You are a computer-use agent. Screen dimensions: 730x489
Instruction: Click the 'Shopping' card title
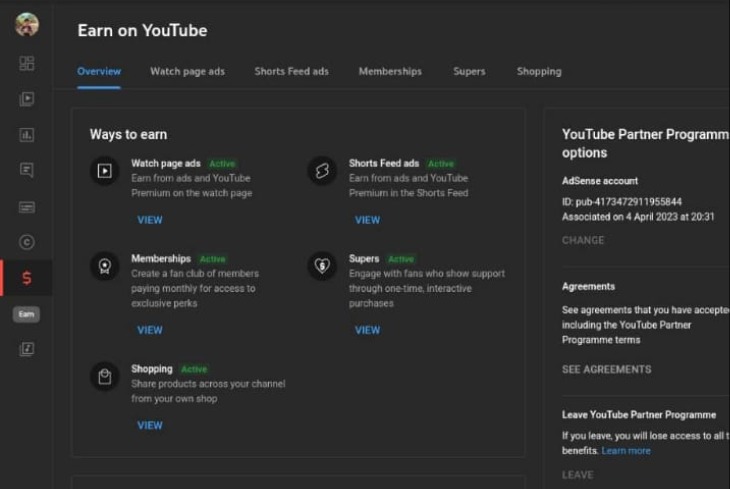tap(152, 369)
